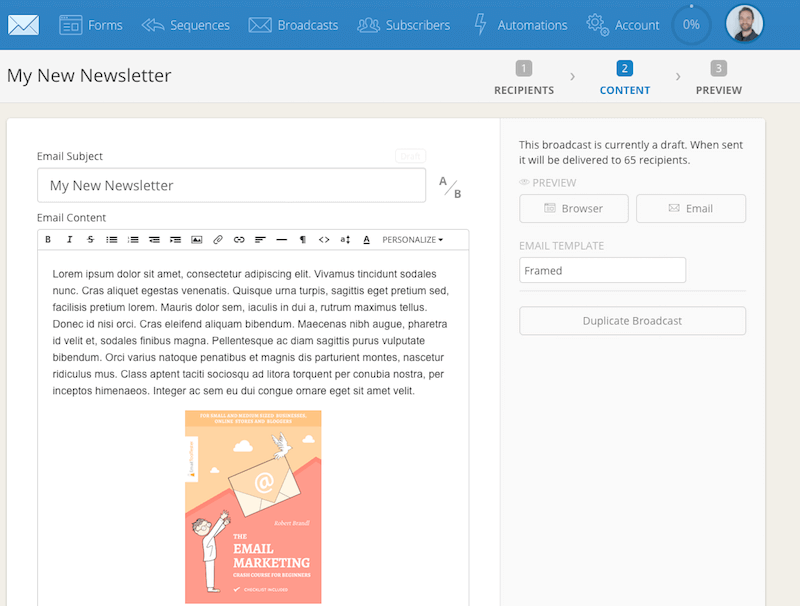Toggle bold formatting in the editor toolbar
800x606 pixels.
coord(48,240)
